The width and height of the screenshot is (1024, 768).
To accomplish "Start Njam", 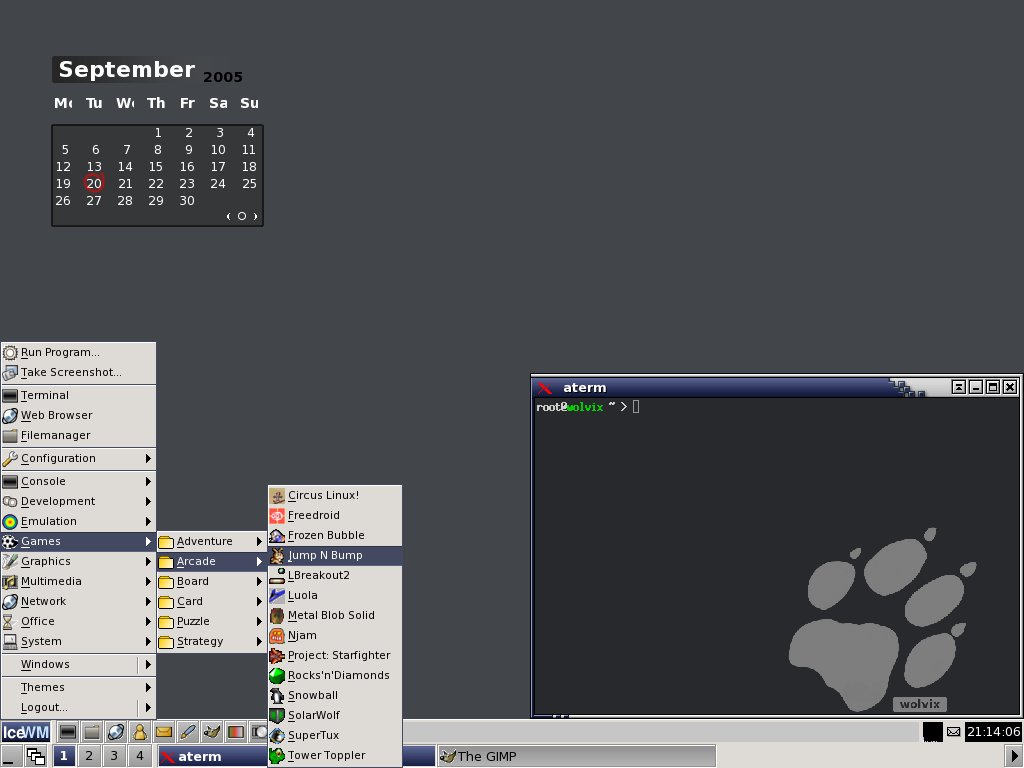I will pyautogui.click(x=334, y=635).
